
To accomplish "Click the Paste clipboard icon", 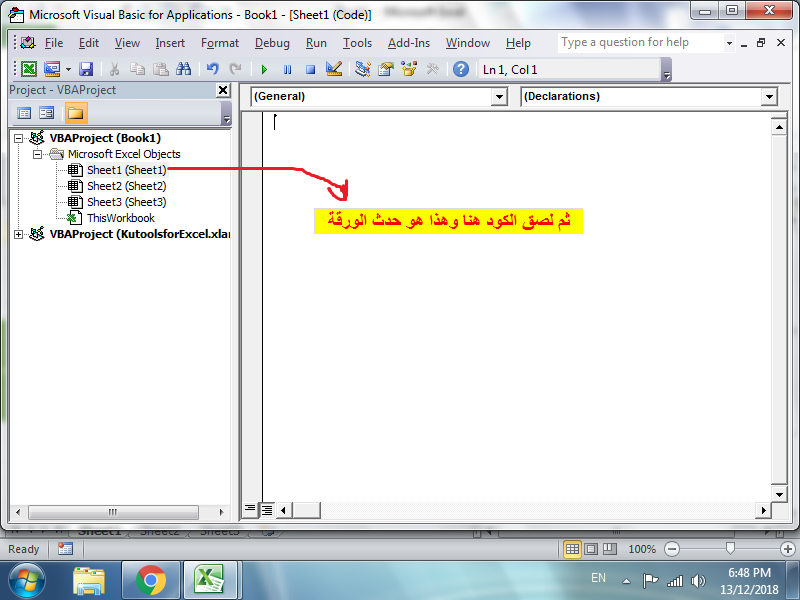I will coord(161,69).
